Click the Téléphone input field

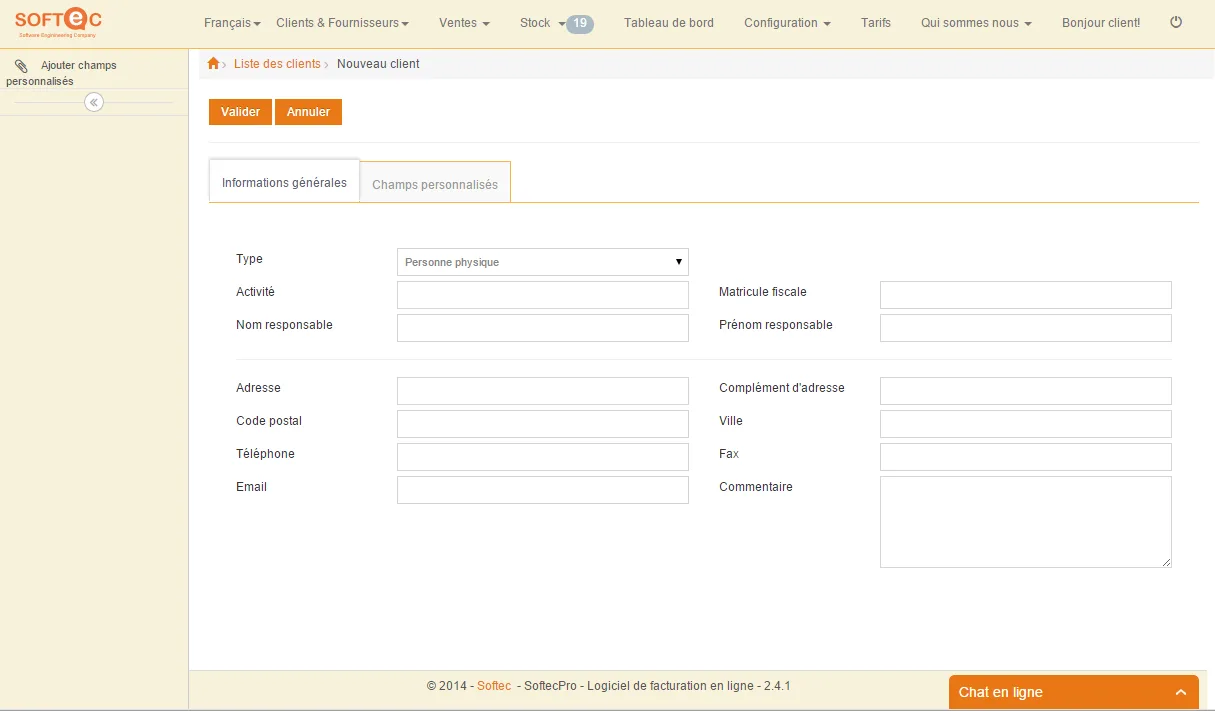(x=543, y=457)
